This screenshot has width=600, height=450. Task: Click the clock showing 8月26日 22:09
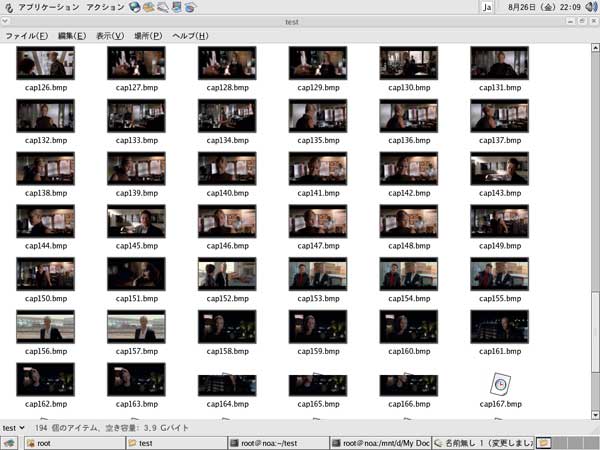pos(543,7)
